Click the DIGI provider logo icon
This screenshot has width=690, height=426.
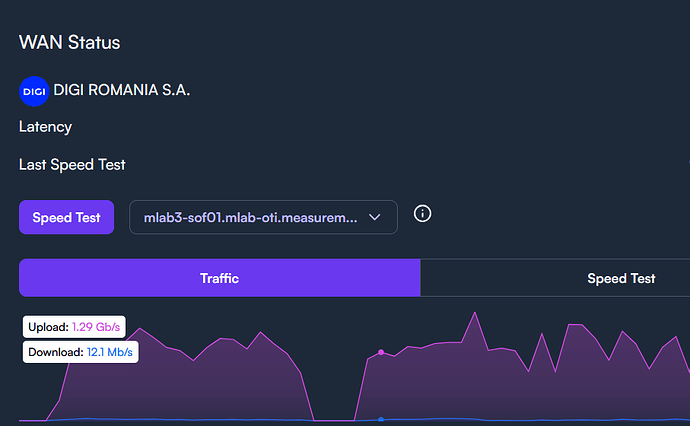[34, 91]
